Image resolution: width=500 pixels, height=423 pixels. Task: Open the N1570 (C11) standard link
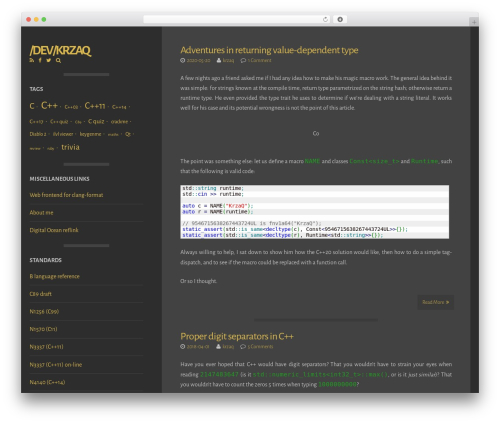click(43, 329)
